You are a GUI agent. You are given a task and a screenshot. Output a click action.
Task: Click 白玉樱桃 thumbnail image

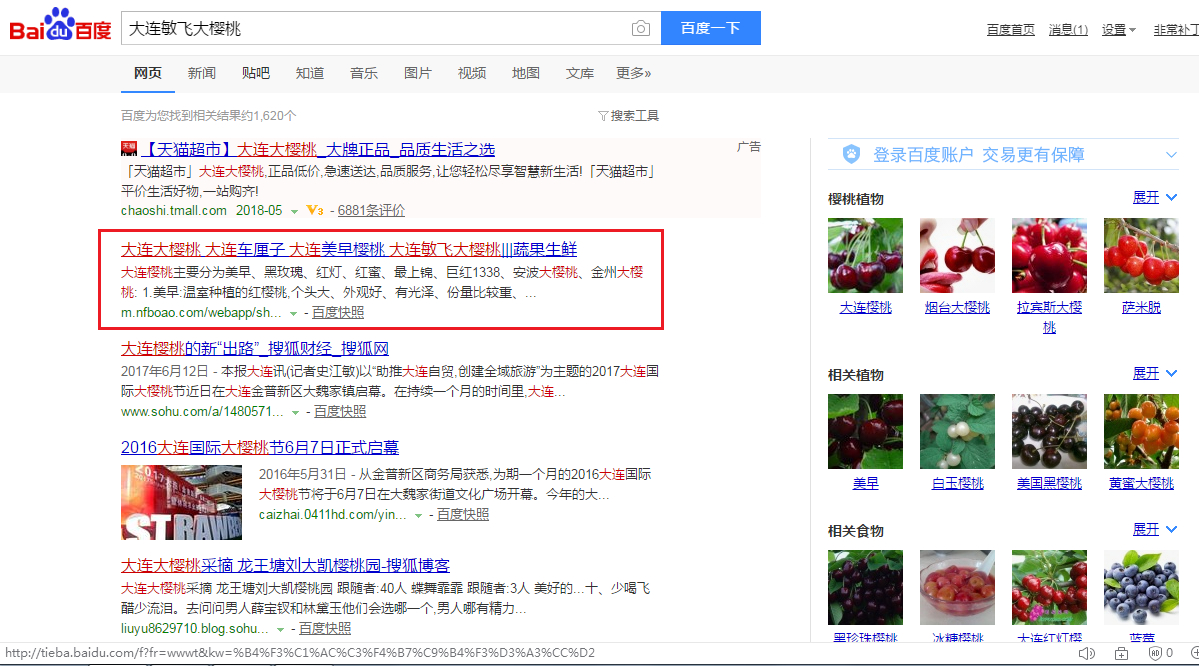tap(957, 431)
